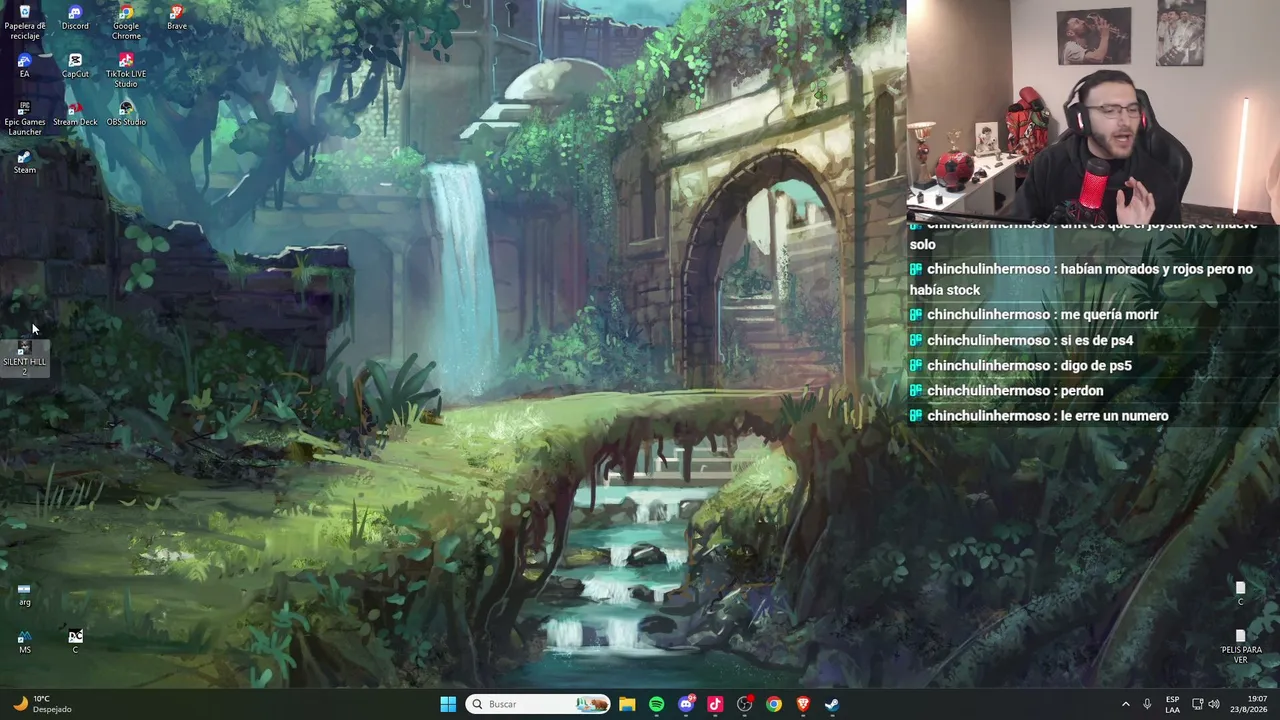
Task: Select the Steam desktop shortcut
Action: pos(25,162)
